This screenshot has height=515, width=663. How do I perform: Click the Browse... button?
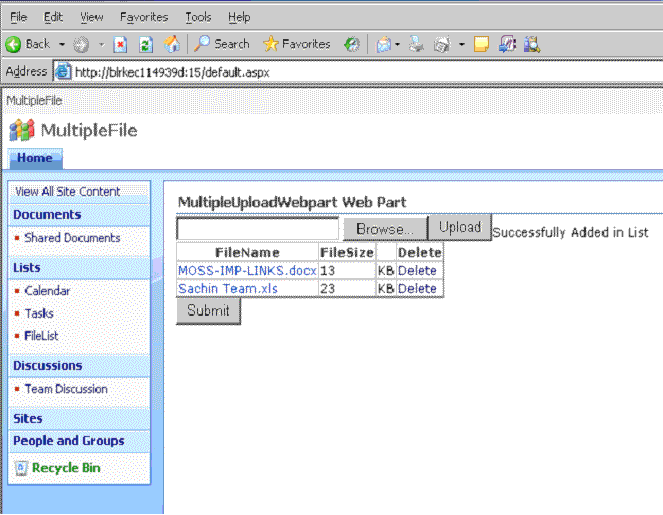[x=385, y=229]
